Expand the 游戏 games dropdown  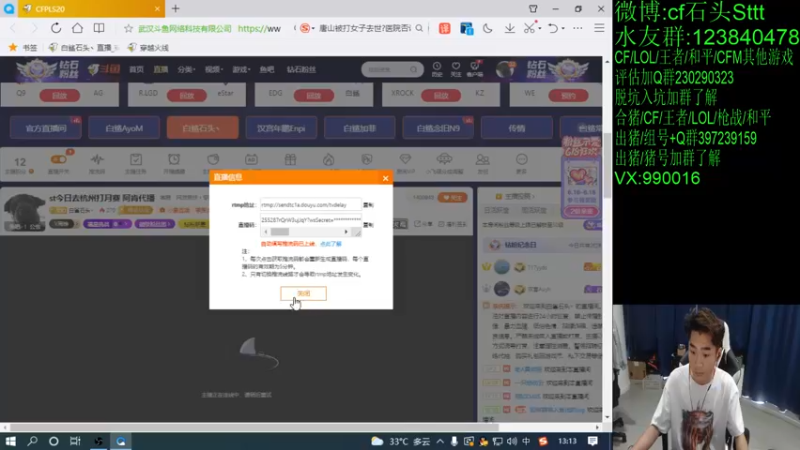[241, 69]
